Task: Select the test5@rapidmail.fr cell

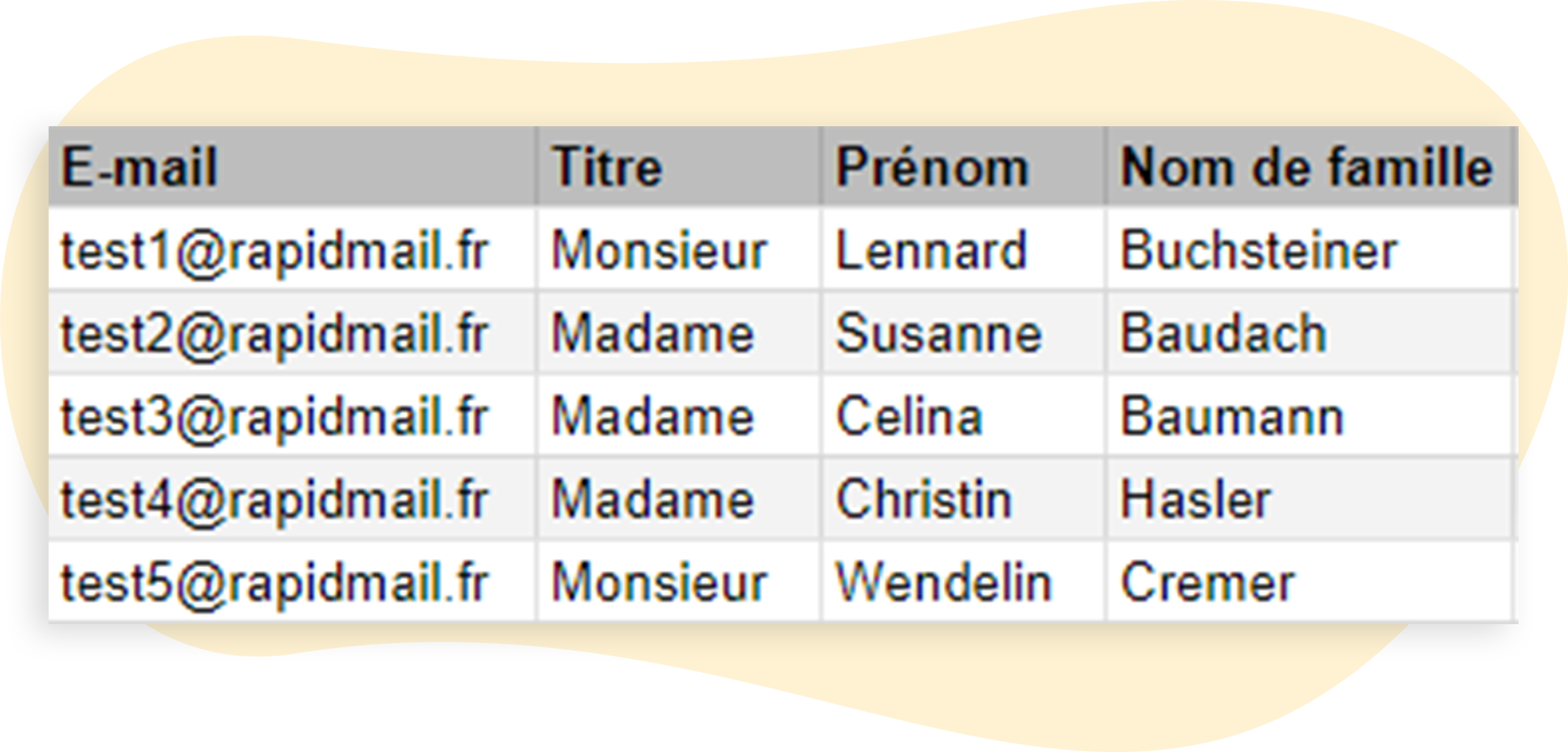Action: point(275,583)
